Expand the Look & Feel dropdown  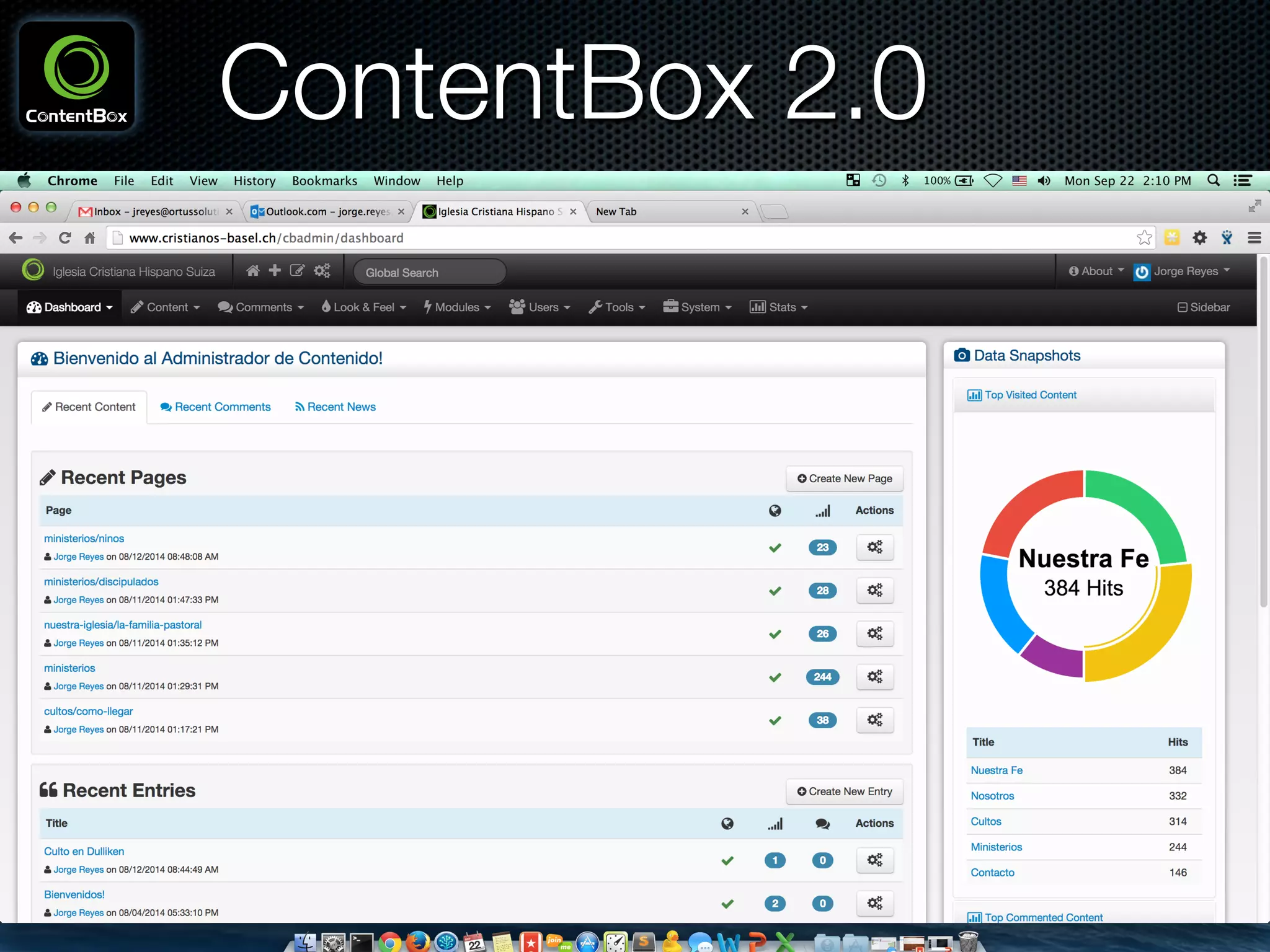point(363,307)
